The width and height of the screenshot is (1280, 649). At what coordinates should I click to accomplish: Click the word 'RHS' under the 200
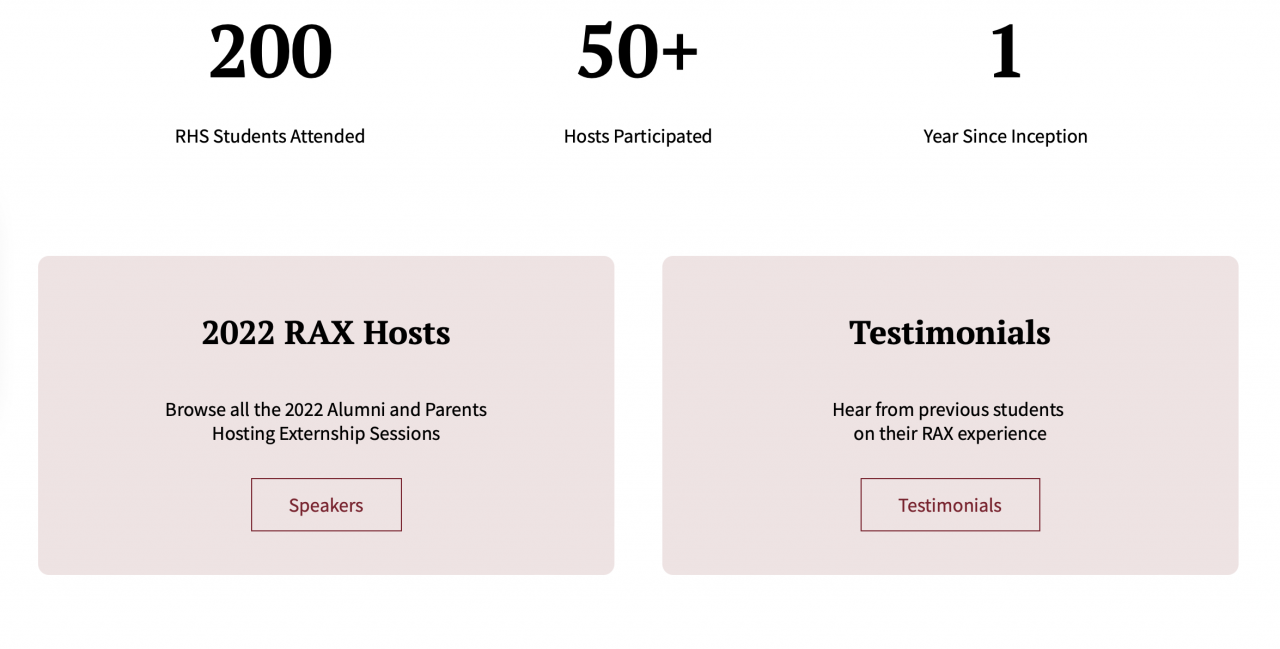pos(192,136)
